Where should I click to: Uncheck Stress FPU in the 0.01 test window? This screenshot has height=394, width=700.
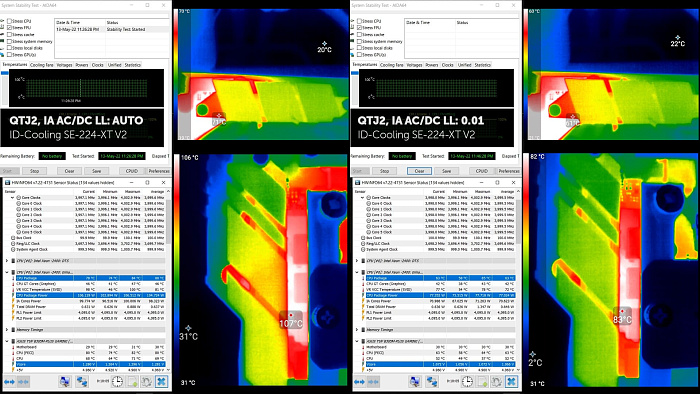coord(359,28)
